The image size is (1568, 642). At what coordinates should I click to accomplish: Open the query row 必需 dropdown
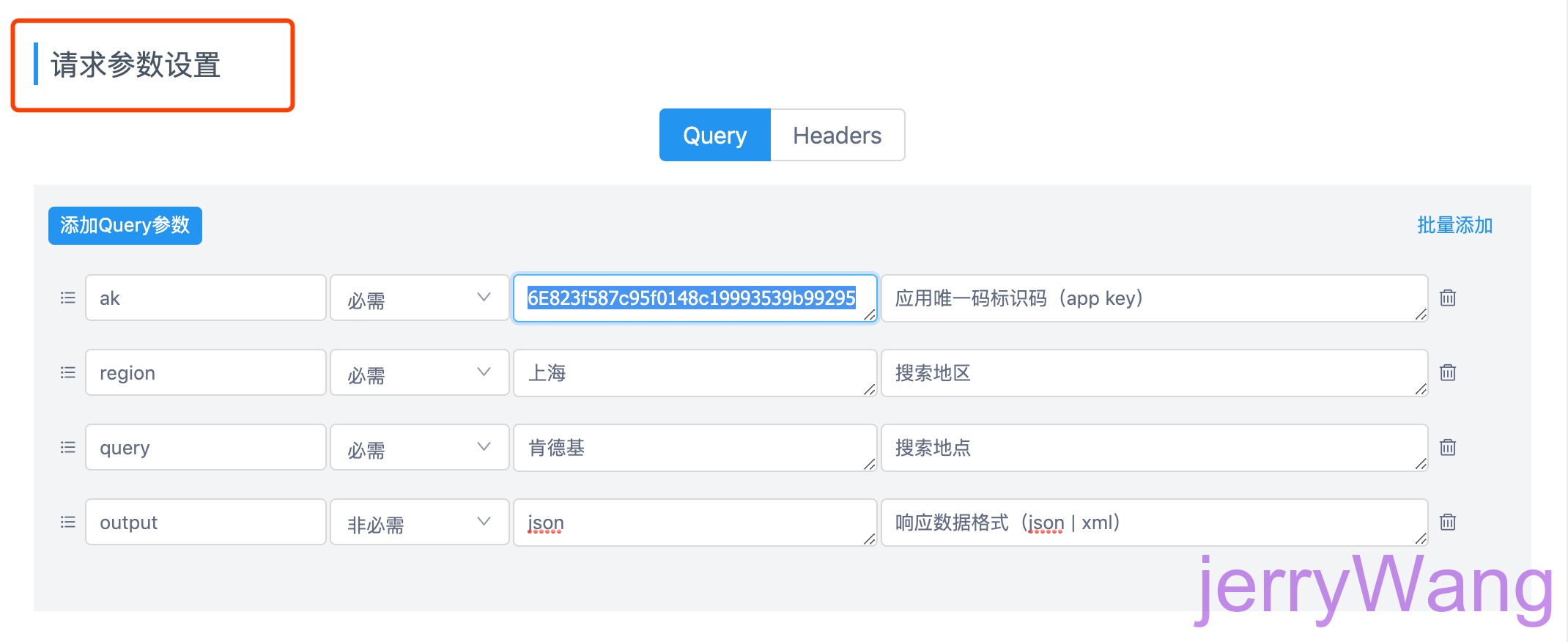click(x=419, y=448)
